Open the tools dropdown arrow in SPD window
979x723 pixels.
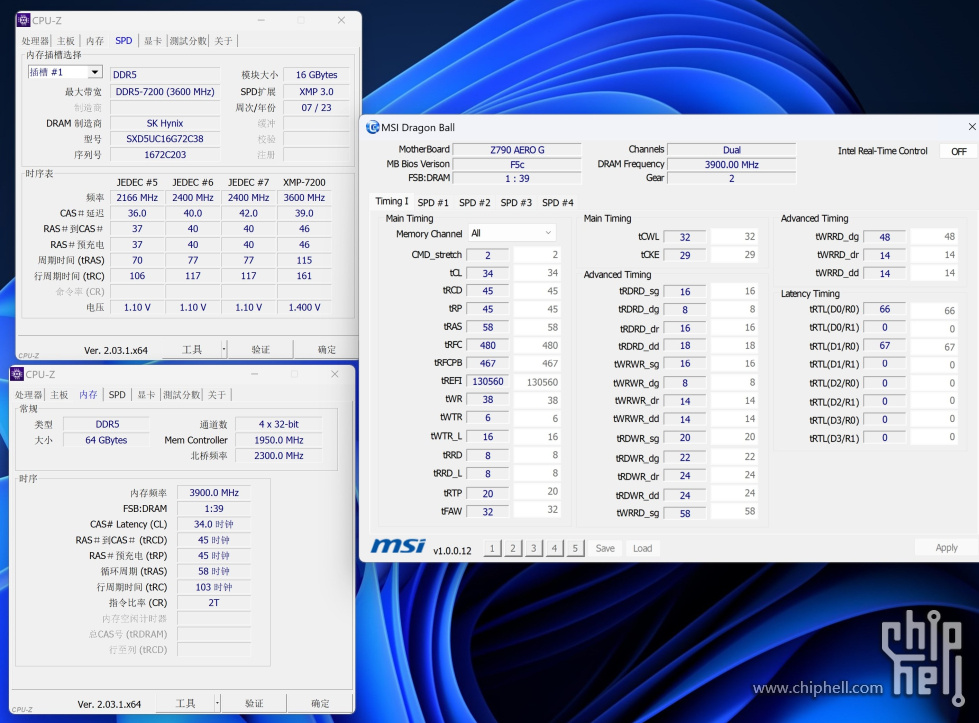pyautogui.click(x=224, y=349)
